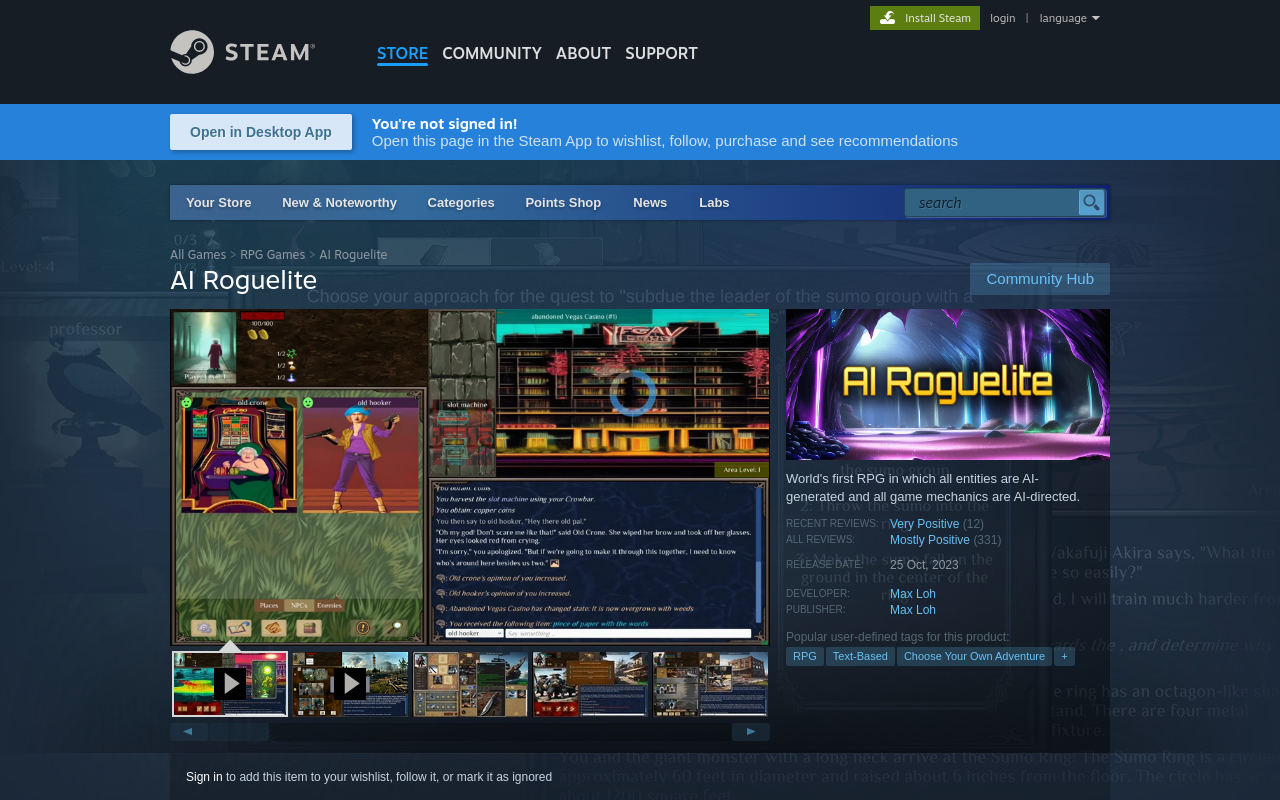Click the thumbnail strip scrollbar handle
The height and width of the screenshot is (800, 1280).
240,732
